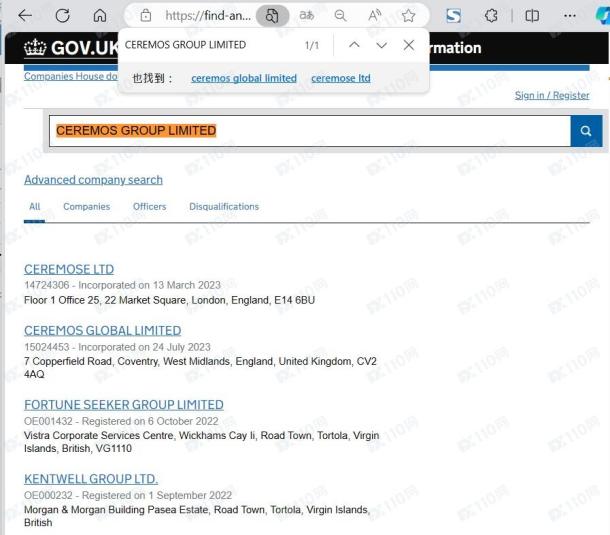Viewport: 610px width, 535px height.
Task: Click the blue search magnifier button
Action: [586, 131]
